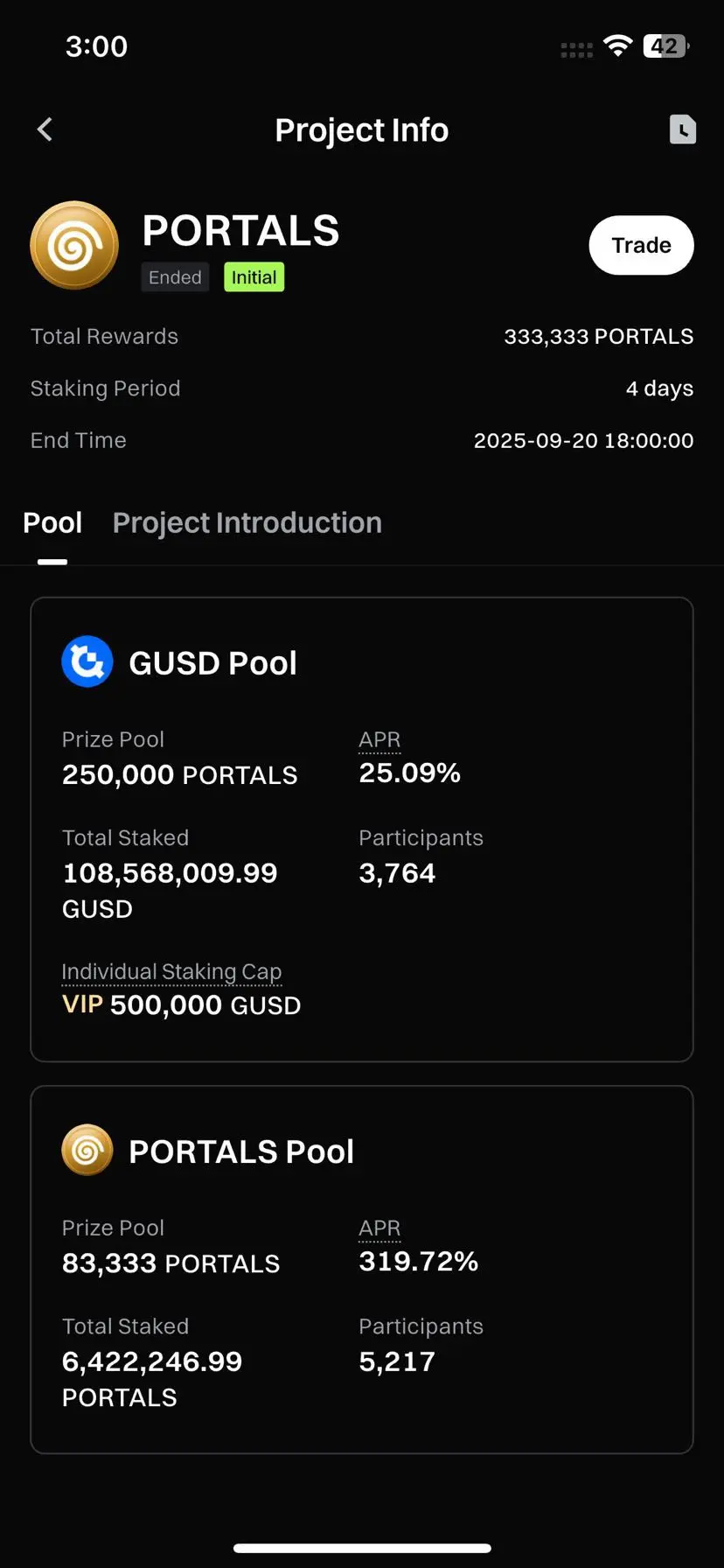Screen dimensions: 724x1568
Task: Open the history document icon in header
Action: (x=683, y=129)
